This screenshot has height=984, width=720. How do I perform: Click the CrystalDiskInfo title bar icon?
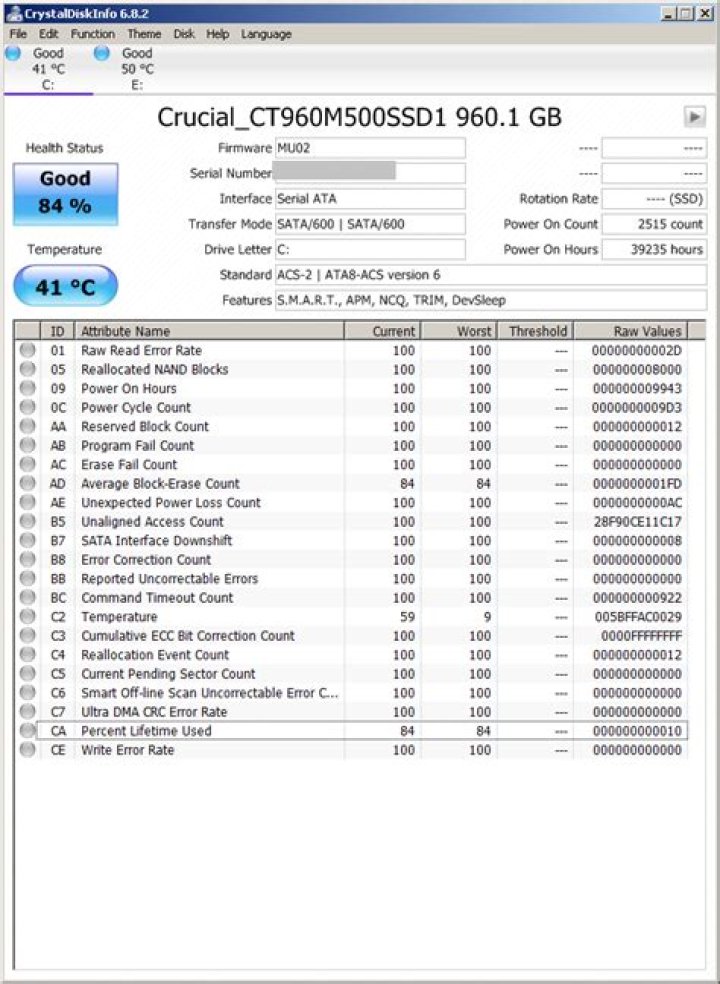click(x=14, y=13)
